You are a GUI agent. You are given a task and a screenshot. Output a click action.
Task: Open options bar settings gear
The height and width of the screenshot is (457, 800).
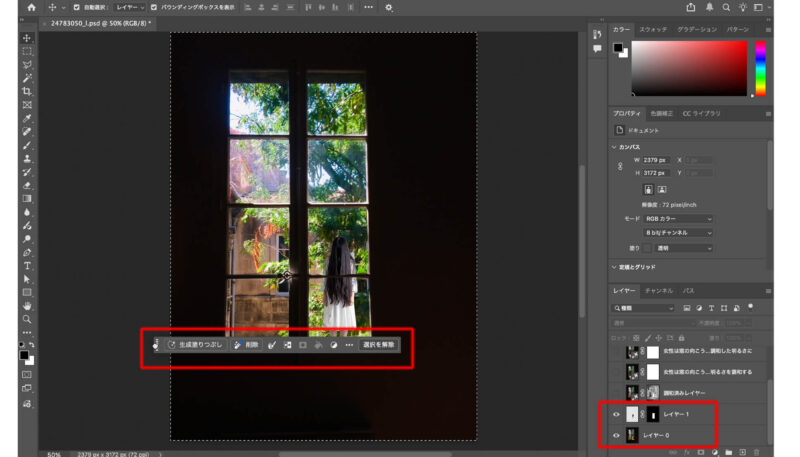point(389,7)
